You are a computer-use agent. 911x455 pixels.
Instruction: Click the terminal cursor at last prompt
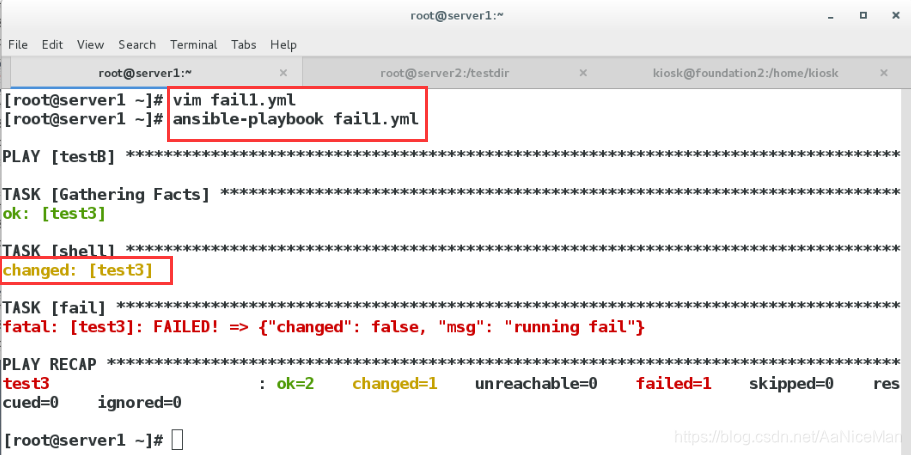[178, 440]
